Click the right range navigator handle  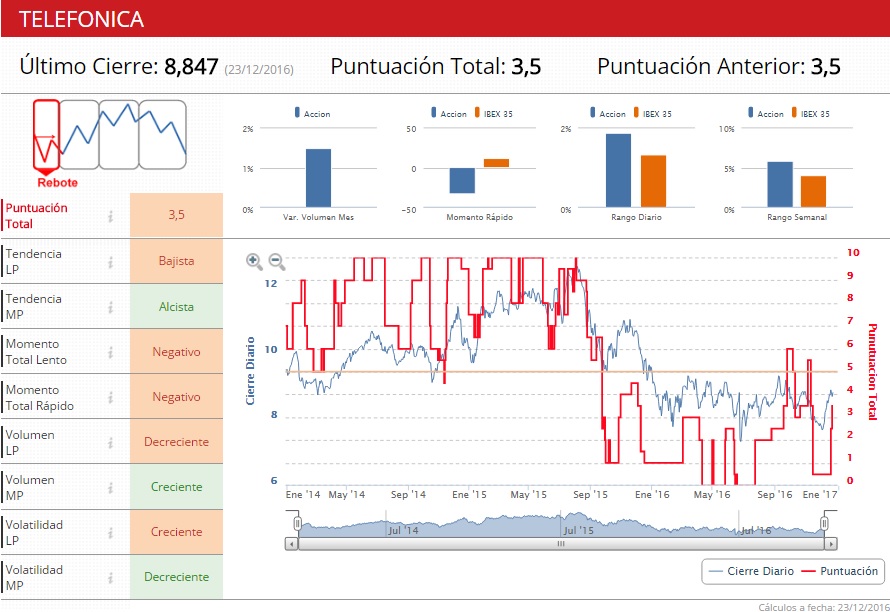(824, 523)
